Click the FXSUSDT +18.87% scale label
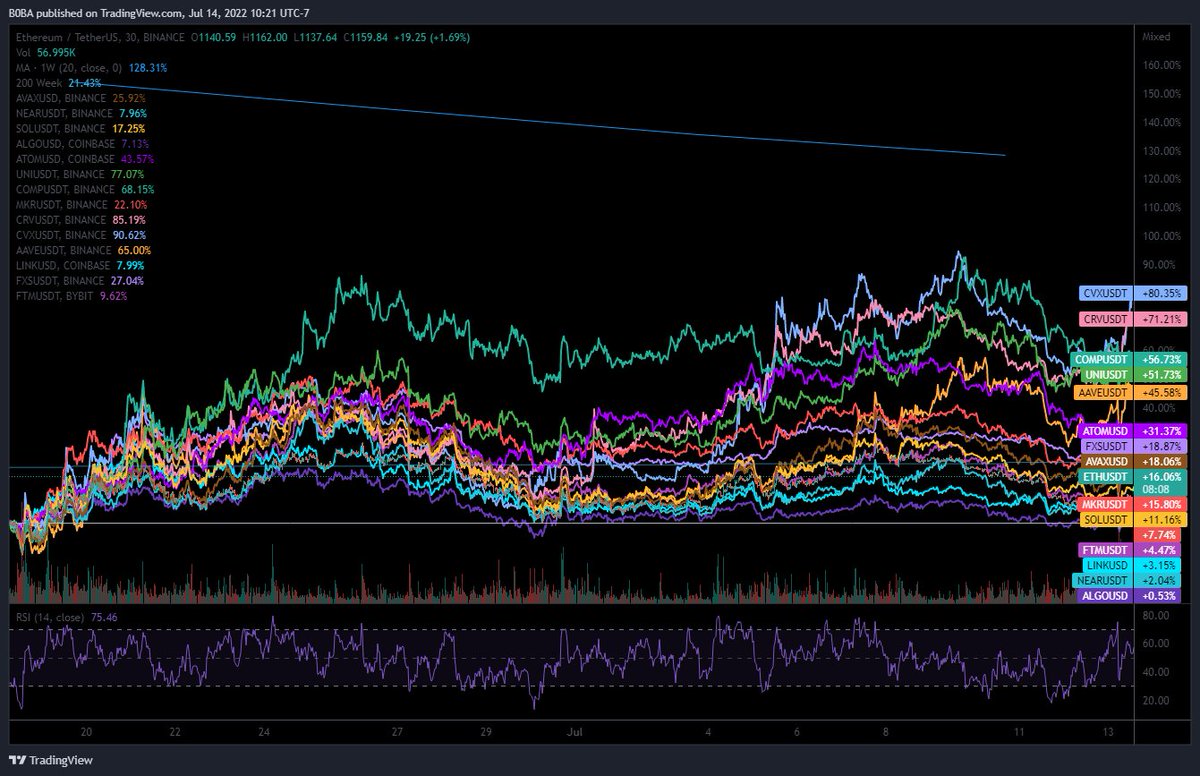Screen dimensions: 1200x776 [1133, 446]
